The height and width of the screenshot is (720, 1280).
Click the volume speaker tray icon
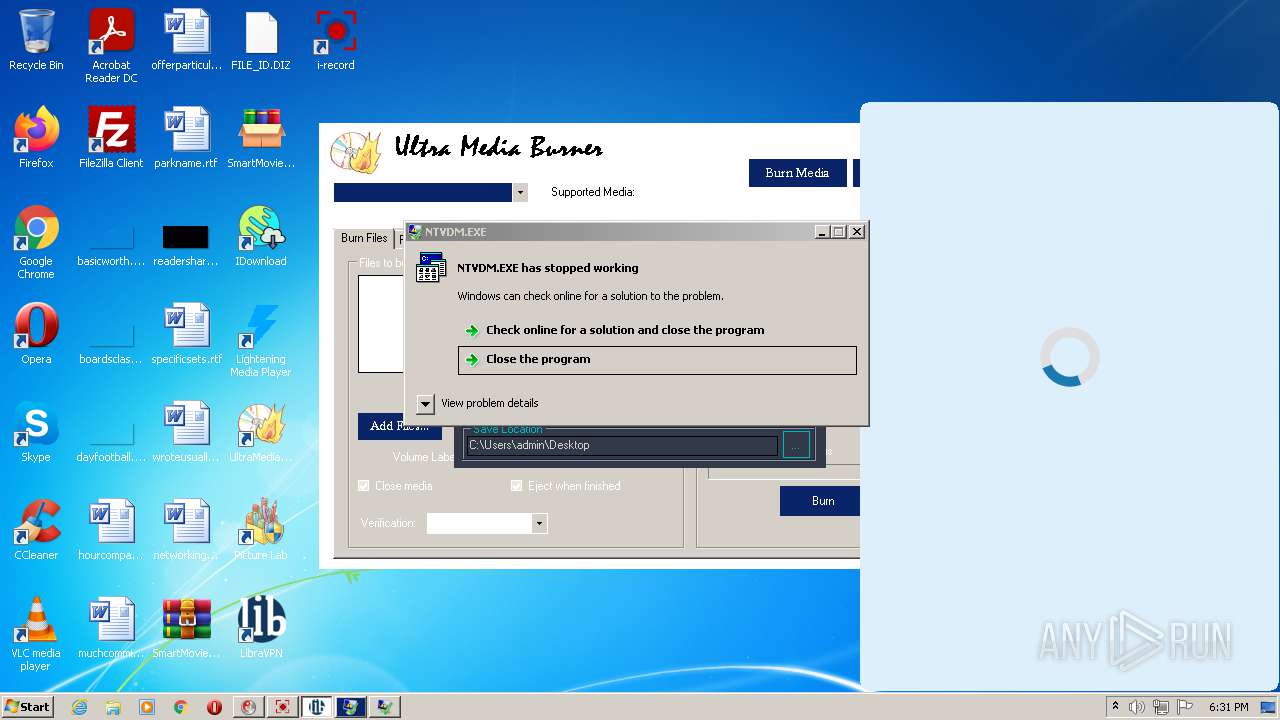pyautogui.click(x=1137, y=707)
